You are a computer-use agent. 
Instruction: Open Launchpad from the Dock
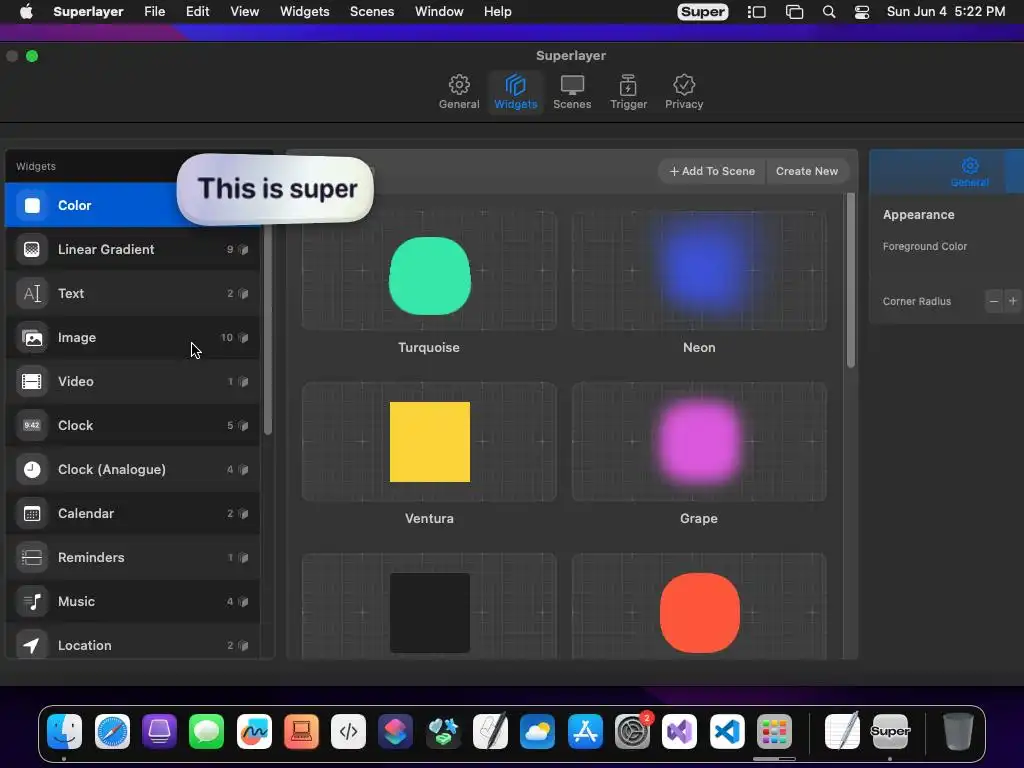click(774, 731)
